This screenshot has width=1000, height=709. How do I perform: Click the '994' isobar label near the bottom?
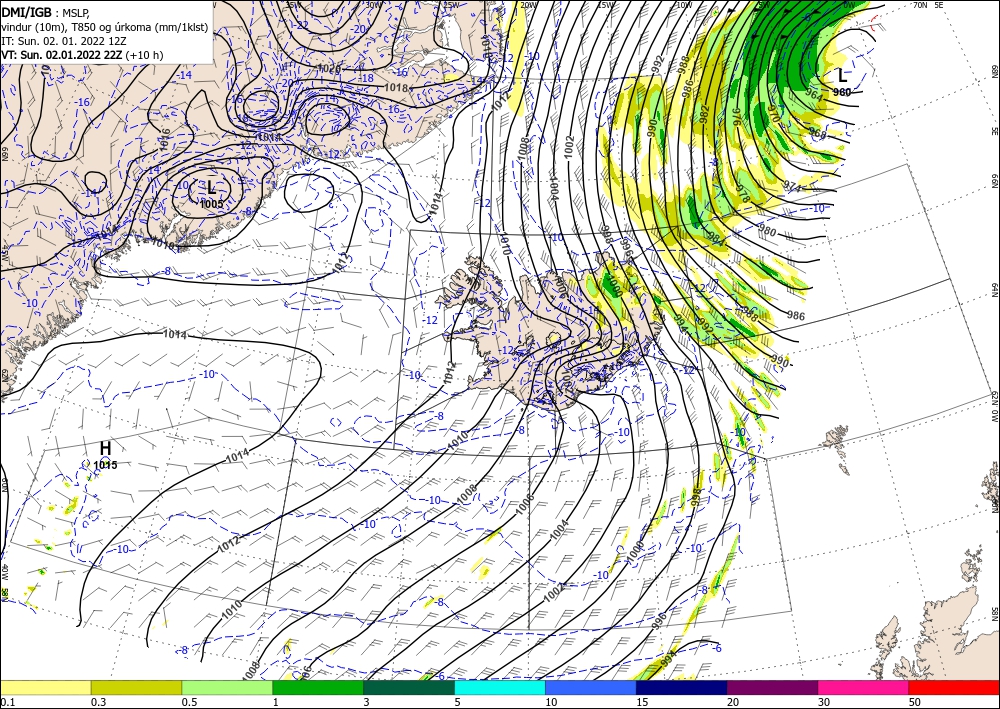click(668, 659)
